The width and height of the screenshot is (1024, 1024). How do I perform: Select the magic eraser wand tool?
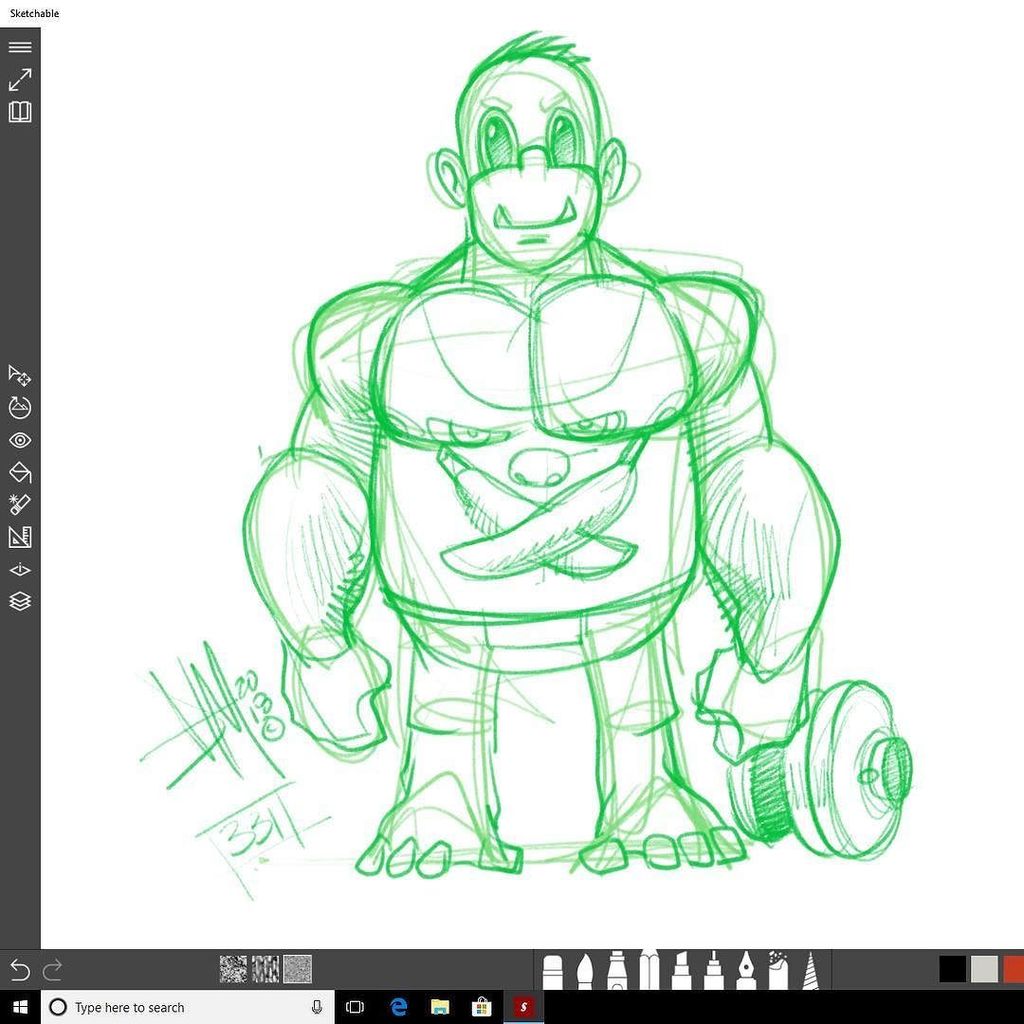[x=20, y=504]
